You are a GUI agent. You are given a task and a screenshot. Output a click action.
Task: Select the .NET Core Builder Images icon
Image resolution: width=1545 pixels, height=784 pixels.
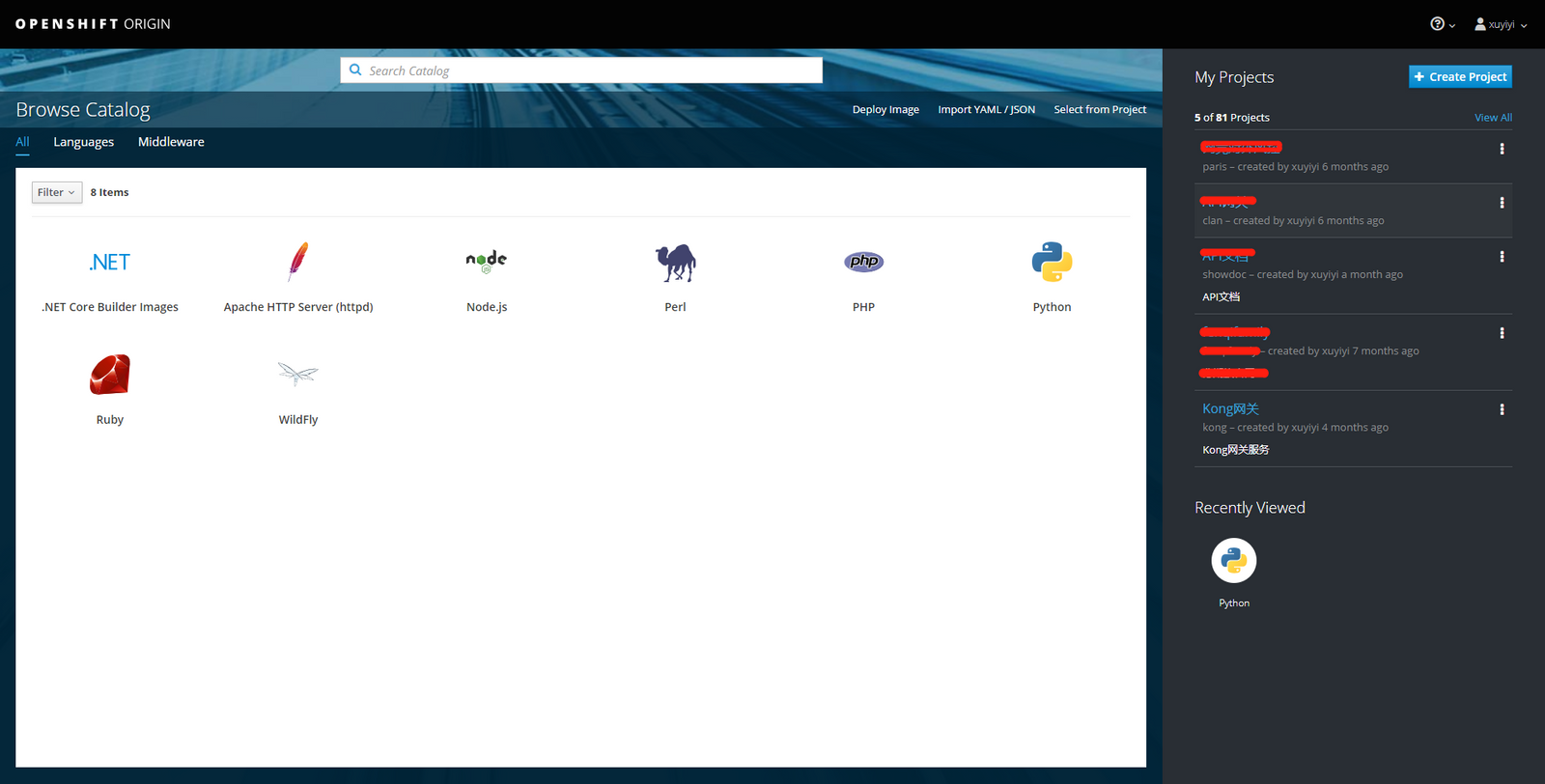(x=109, y=262)
